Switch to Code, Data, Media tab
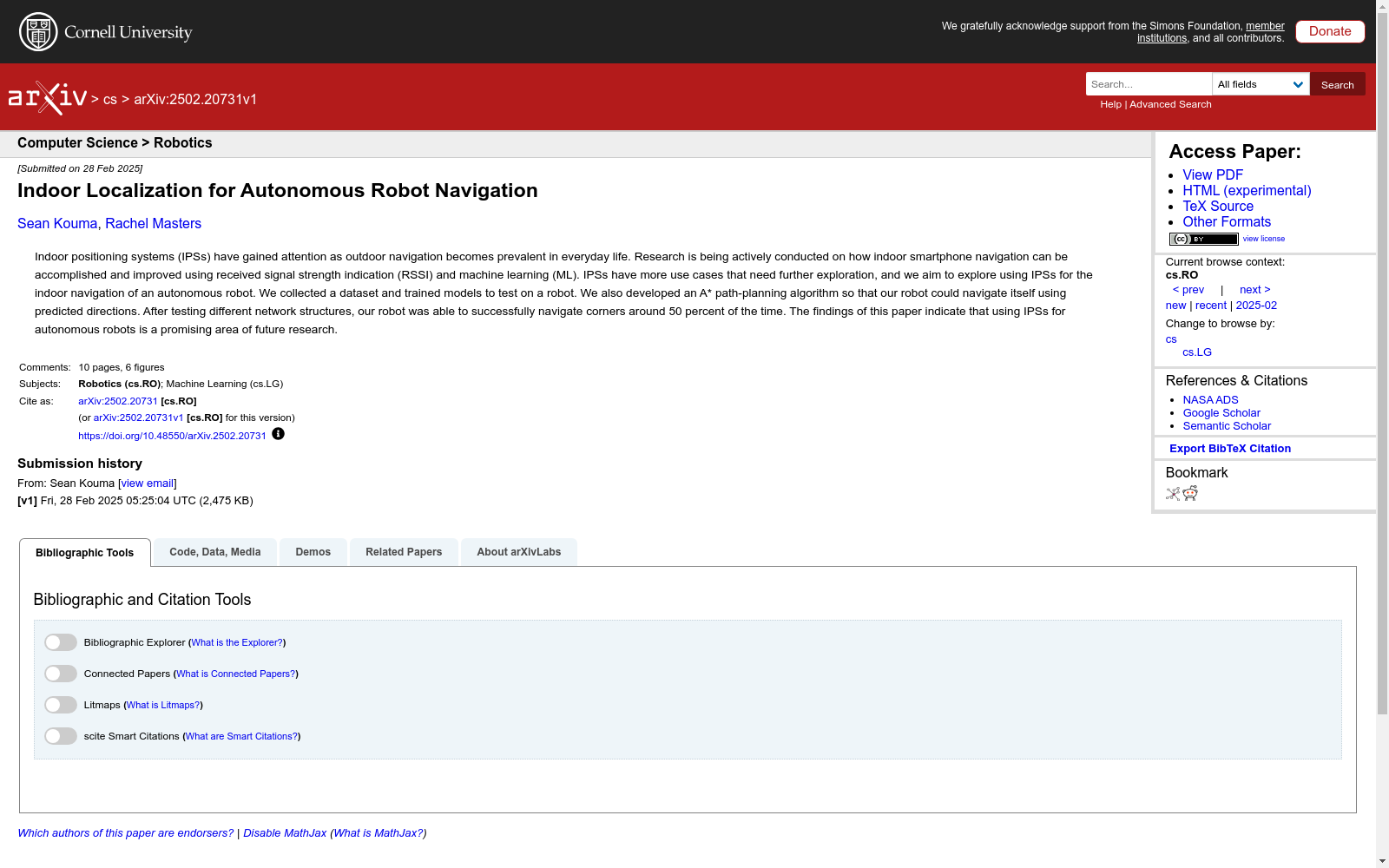 pyautogui.click(x=215, y=552)
